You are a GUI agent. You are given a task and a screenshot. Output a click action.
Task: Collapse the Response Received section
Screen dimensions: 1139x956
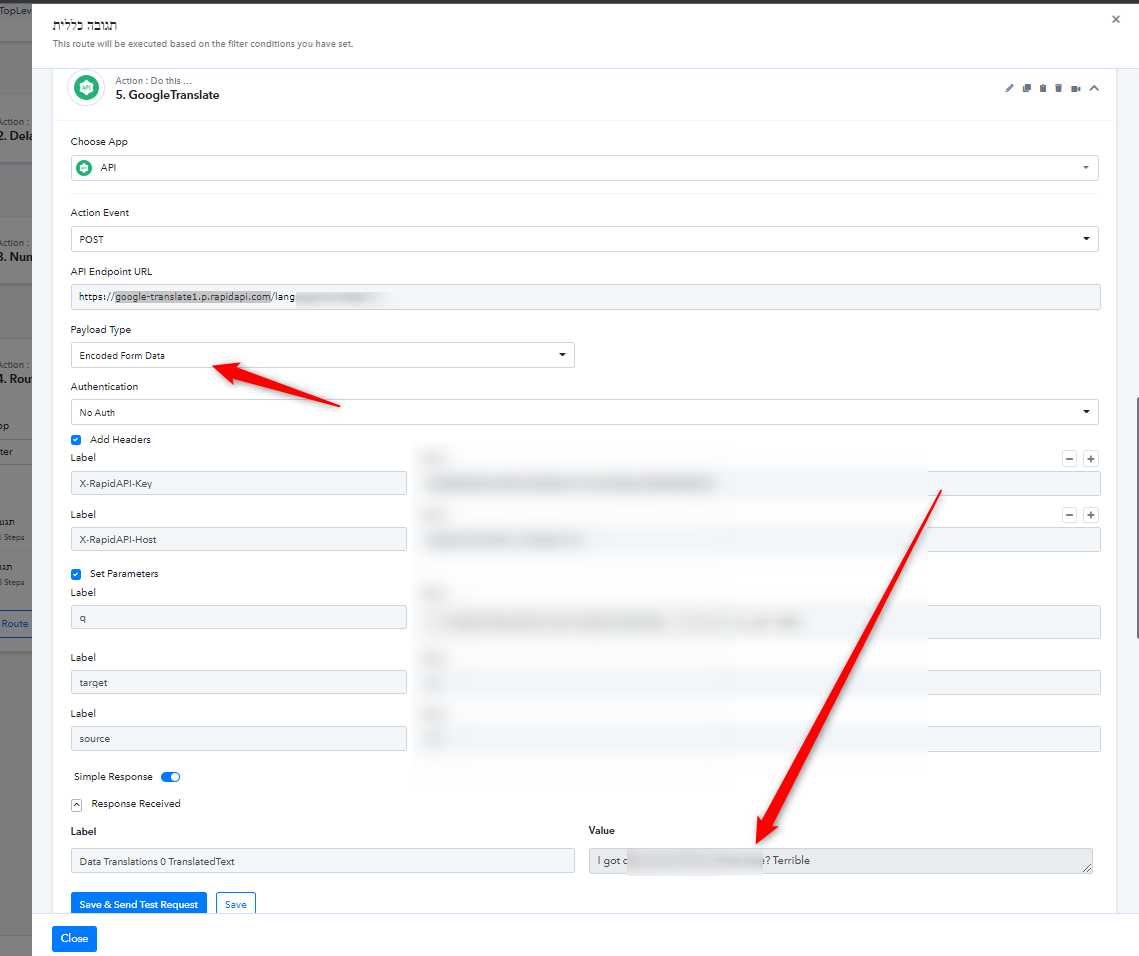point(76,805)
